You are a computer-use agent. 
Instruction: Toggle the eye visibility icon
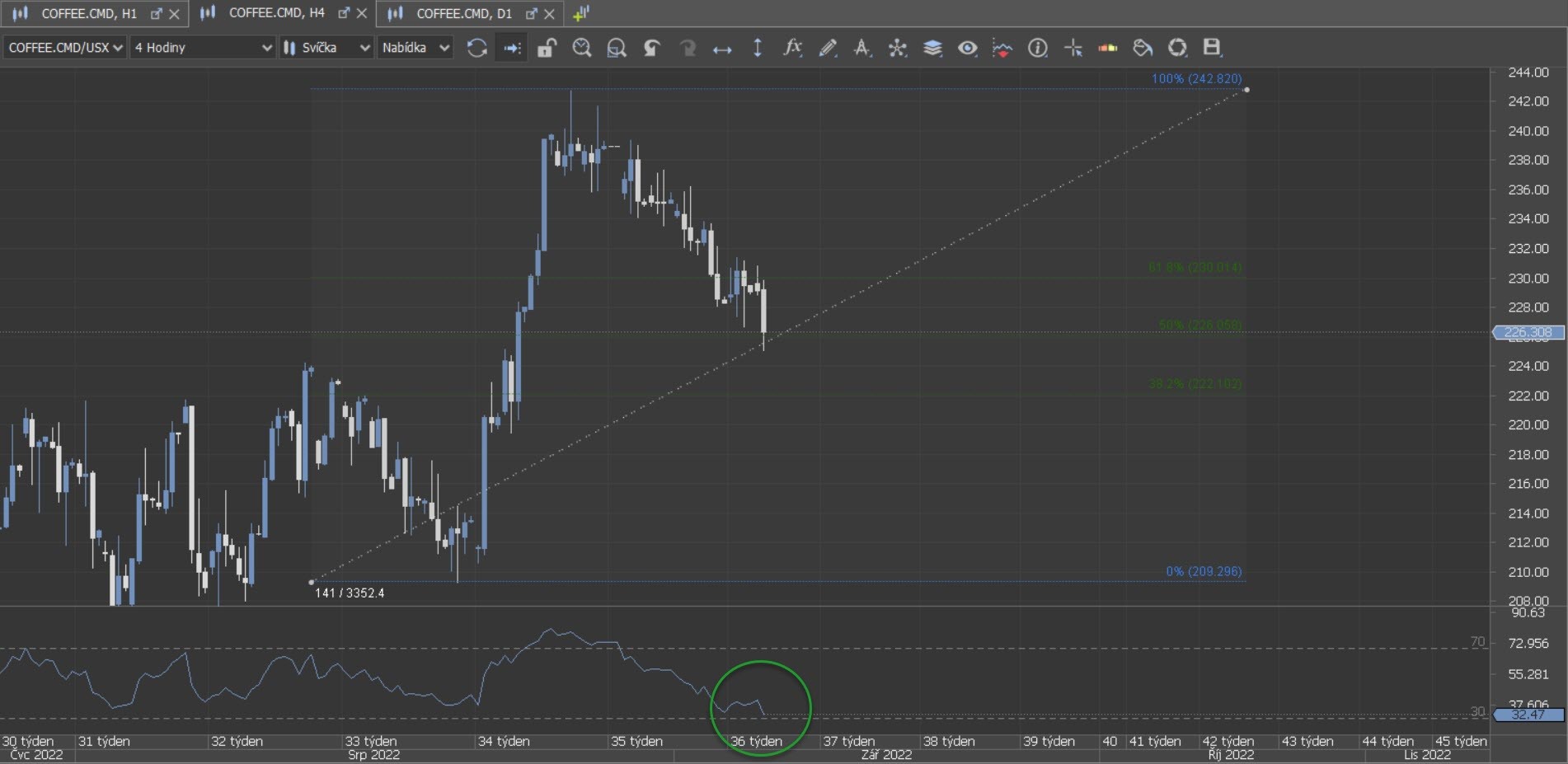click(968, 48)
